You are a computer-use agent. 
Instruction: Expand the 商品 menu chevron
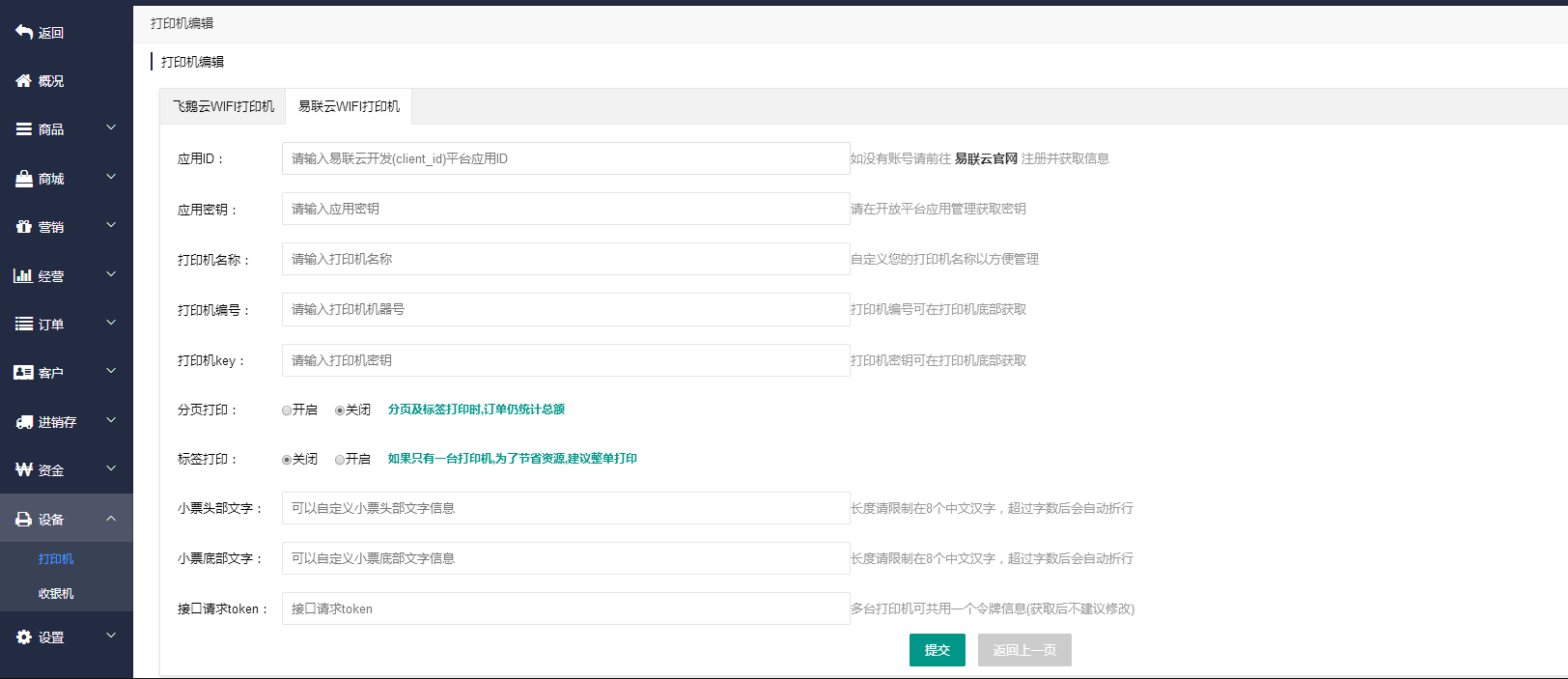(x=111, y=127)
